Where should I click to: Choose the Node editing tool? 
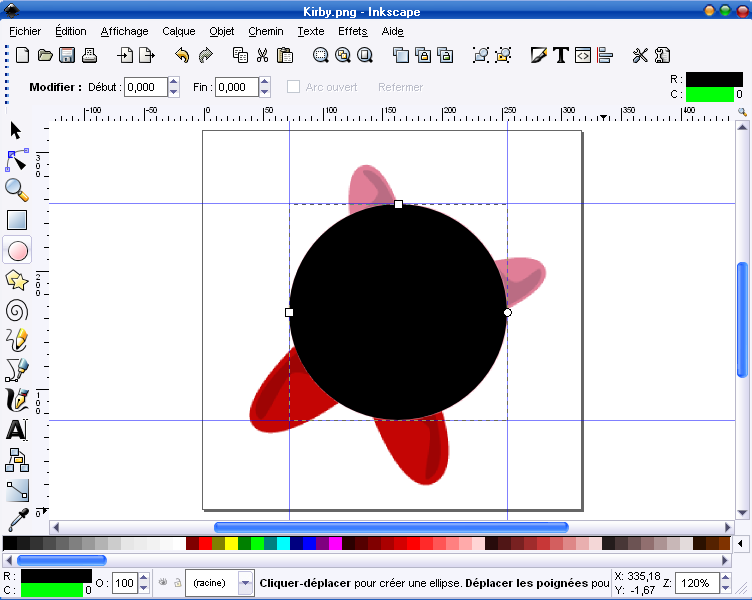tap(17, 160)
